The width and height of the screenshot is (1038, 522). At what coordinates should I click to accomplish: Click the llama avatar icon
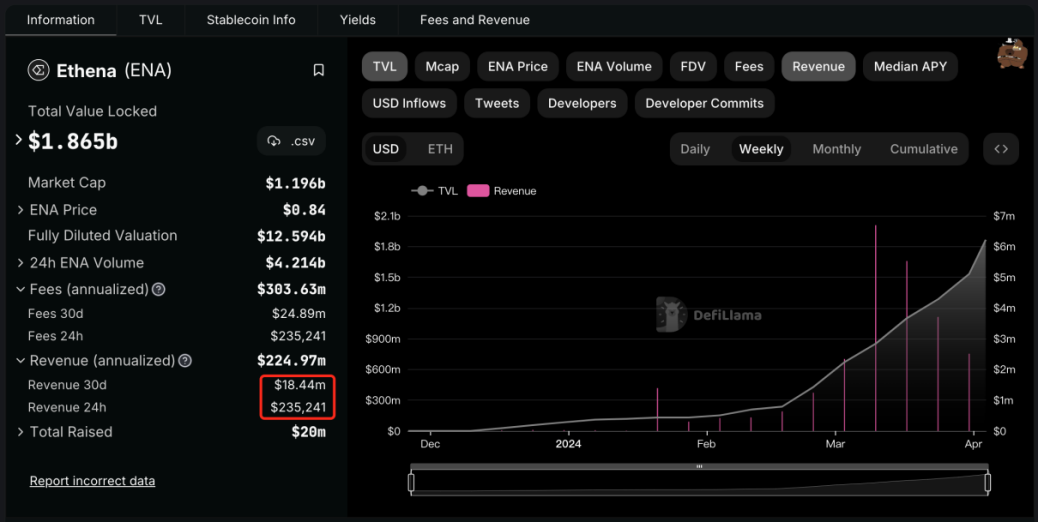tap(1011, 54)
